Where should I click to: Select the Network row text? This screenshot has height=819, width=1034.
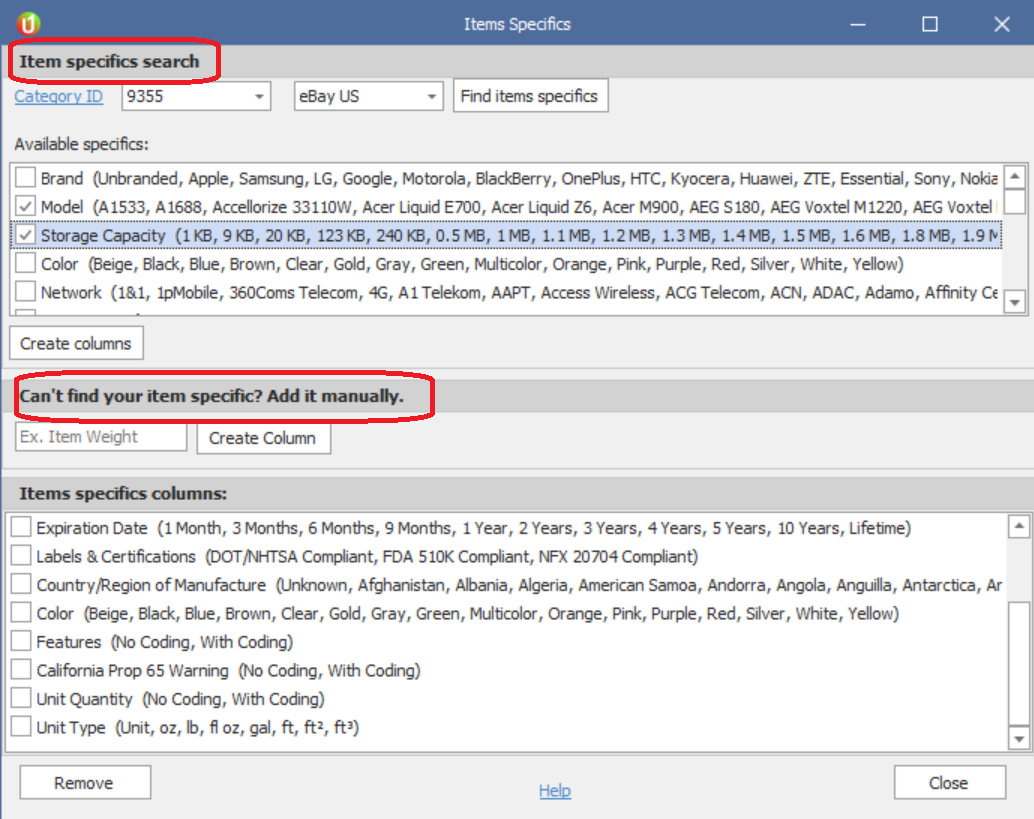tap(520, 292)
